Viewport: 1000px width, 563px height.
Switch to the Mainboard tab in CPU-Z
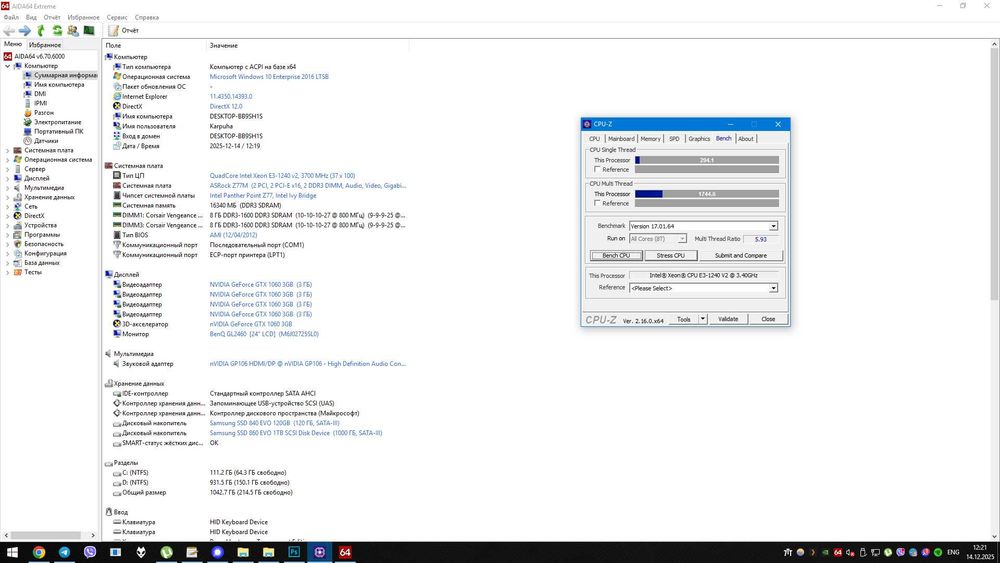pos(621,138)
